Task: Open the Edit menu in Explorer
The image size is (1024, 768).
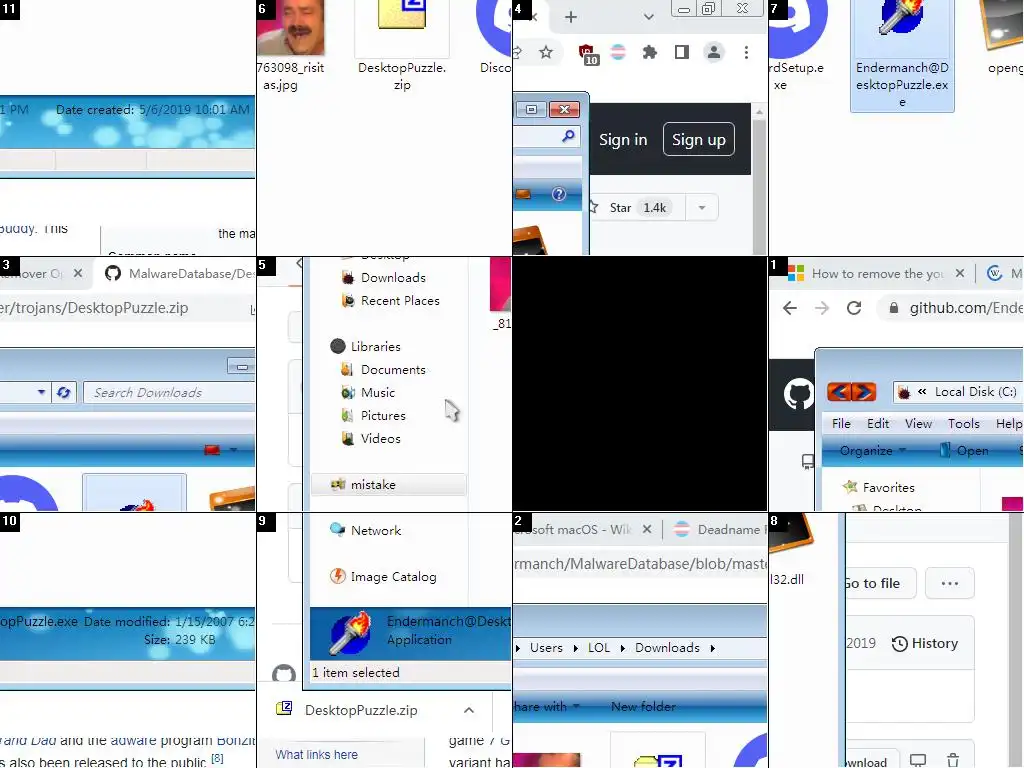Action: coord(878,423)
